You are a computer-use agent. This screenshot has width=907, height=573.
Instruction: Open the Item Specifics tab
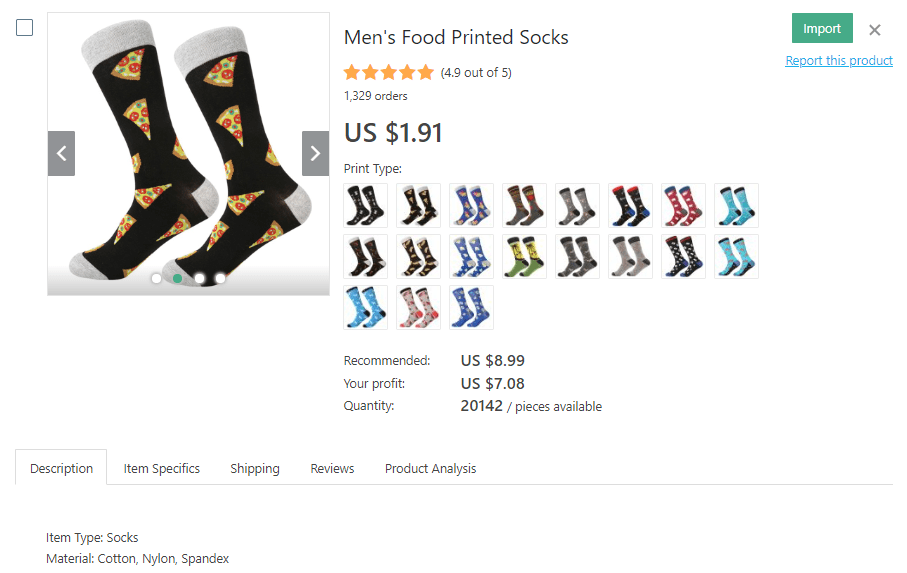pyautogui.click(x=161, y=468)
